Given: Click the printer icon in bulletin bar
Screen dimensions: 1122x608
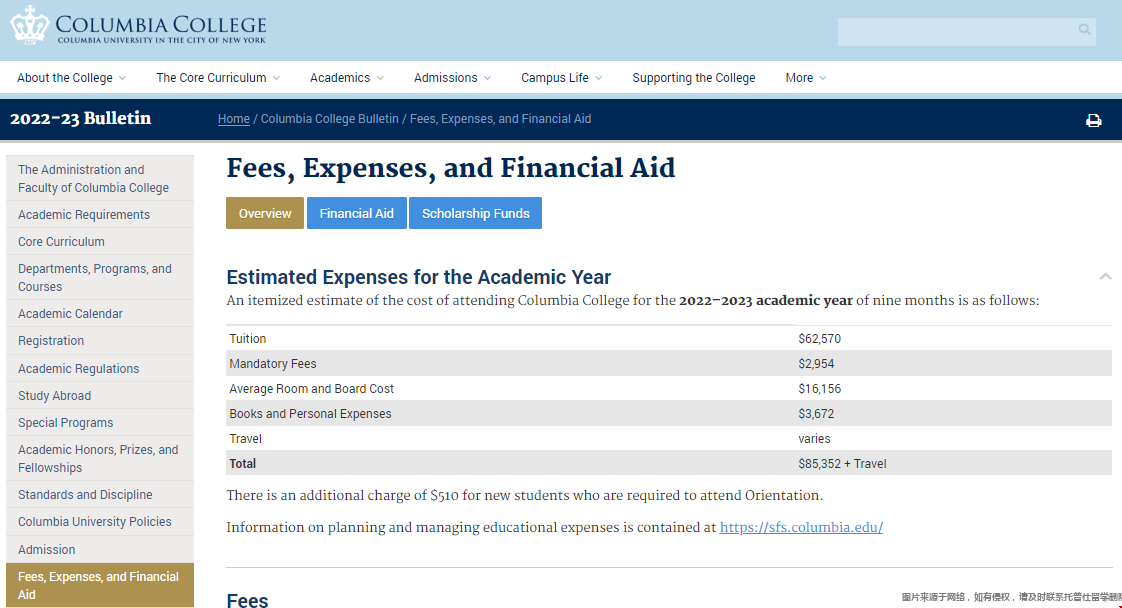Looking at the screenshot, I should [1093, 120].
